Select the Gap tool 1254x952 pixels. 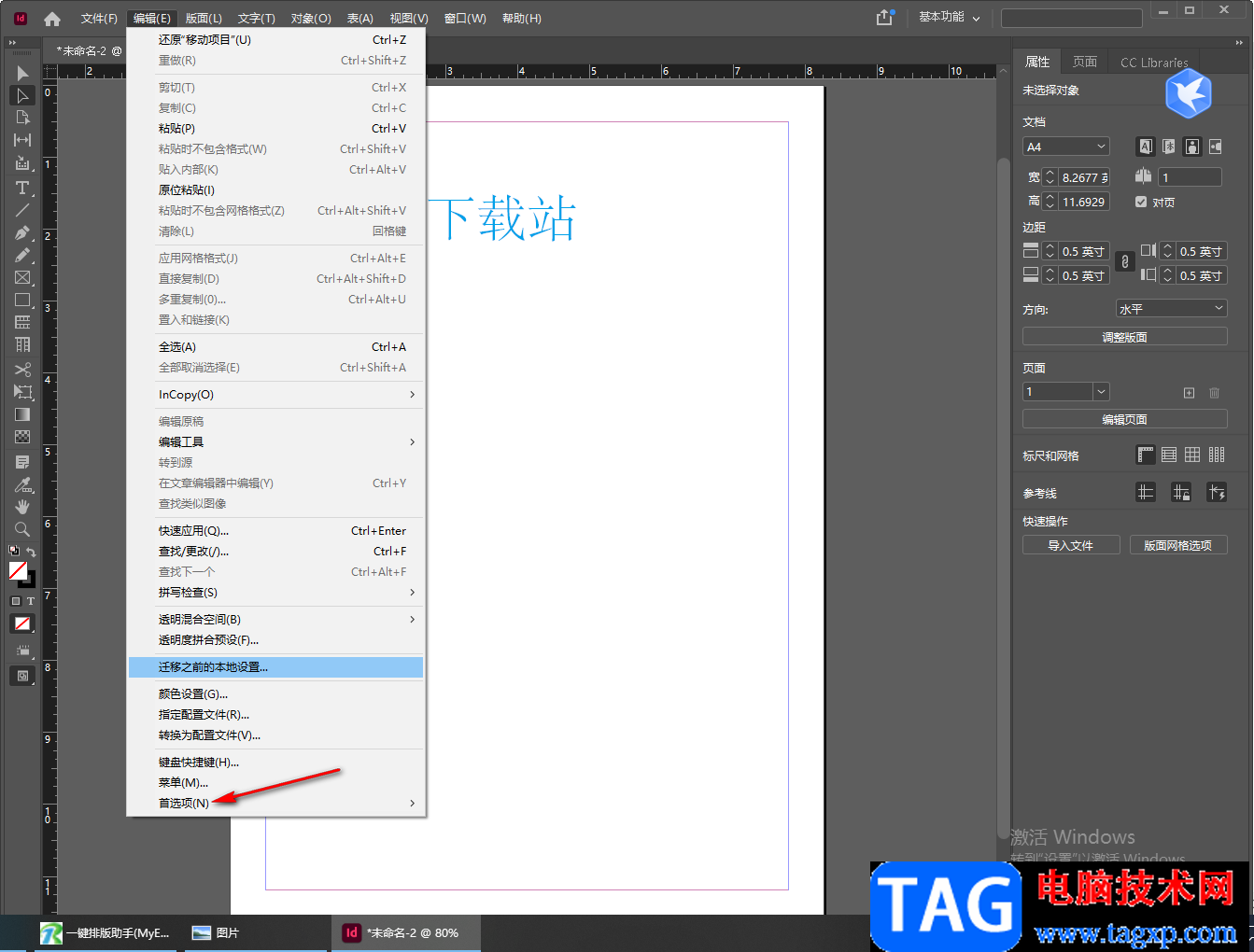point(22,140)
